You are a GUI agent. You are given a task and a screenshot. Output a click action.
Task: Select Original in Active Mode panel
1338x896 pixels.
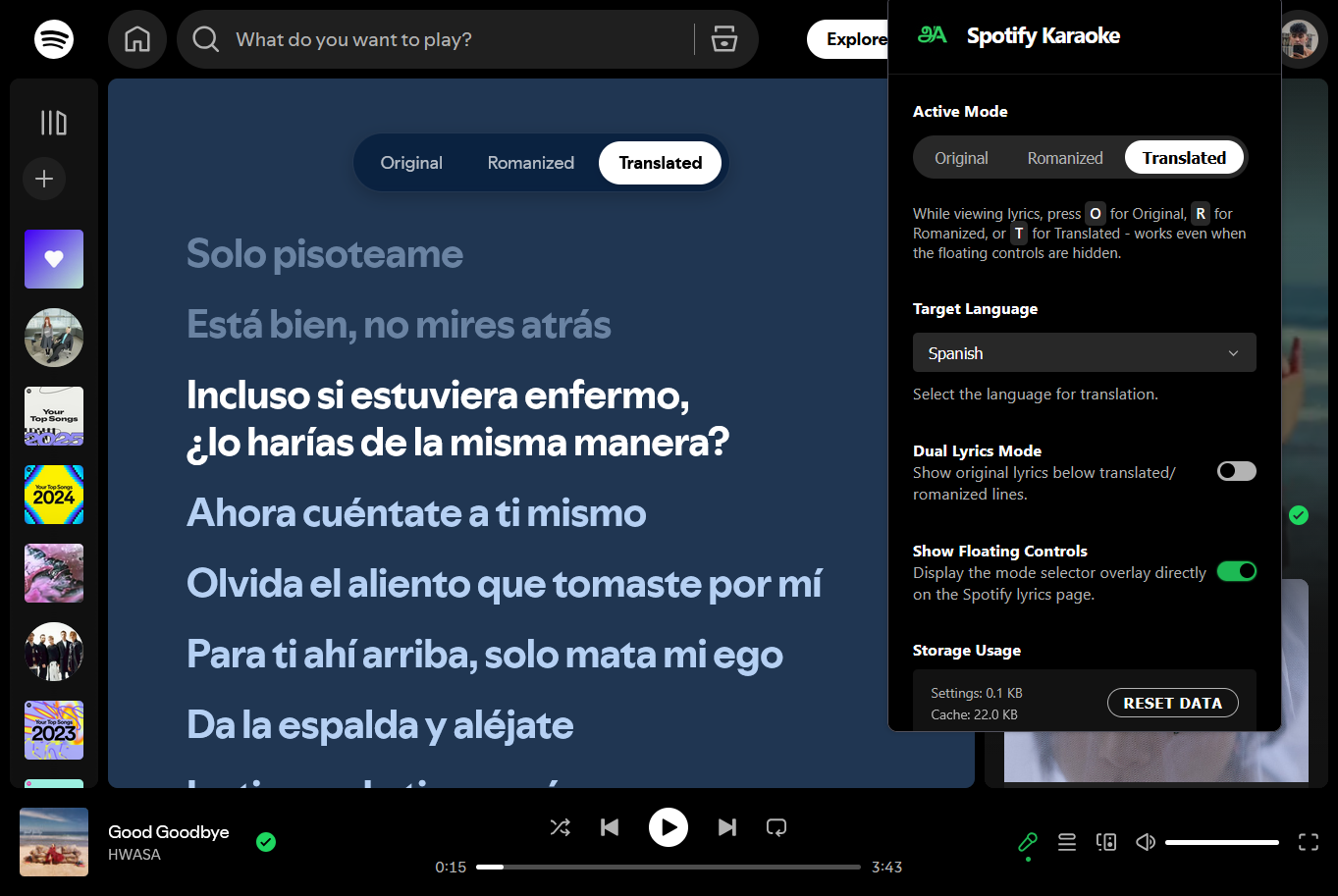(961, 158)
